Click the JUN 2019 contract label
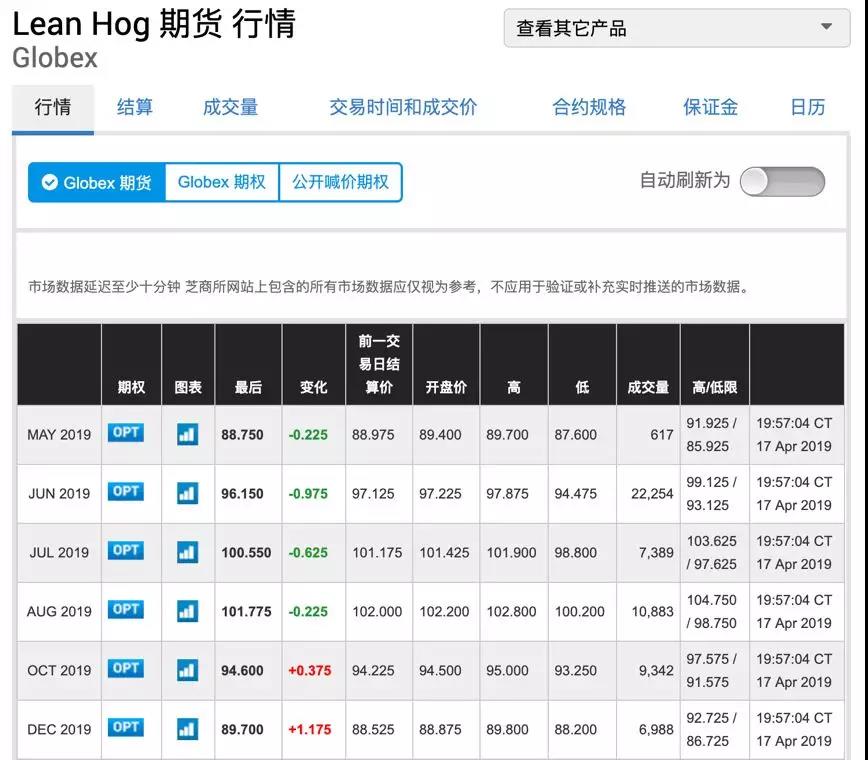868x760 pixels. pyautogui.click(x=59, y=493)
